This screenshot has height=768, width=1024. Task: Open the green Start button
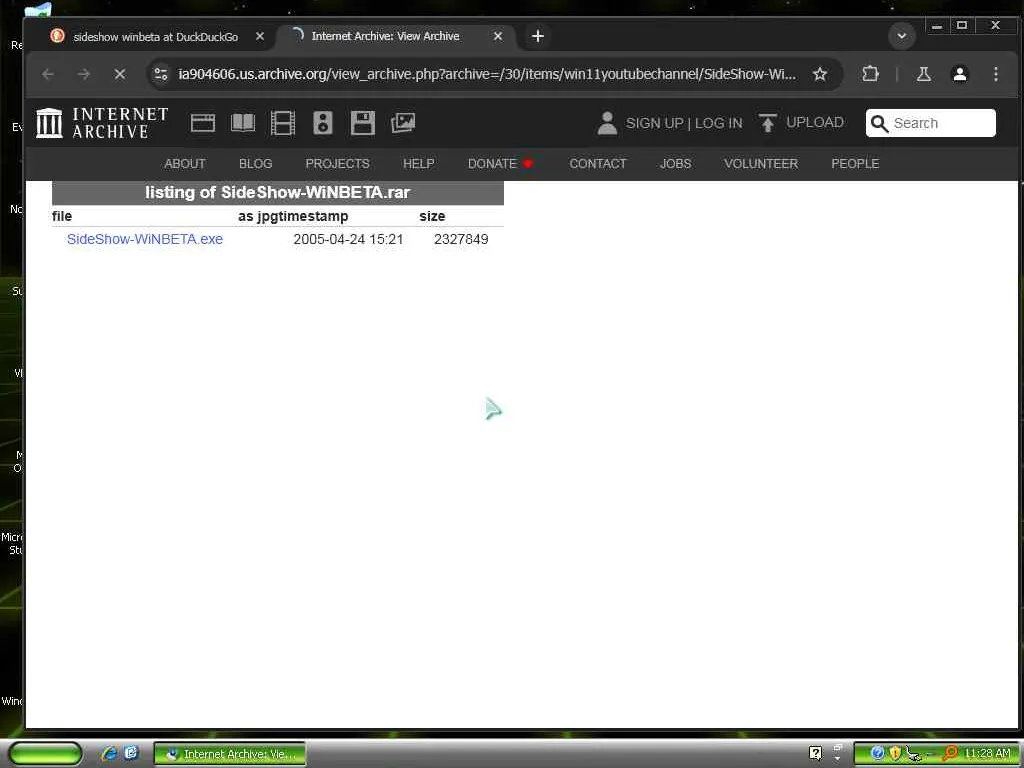tap(45, 753)
